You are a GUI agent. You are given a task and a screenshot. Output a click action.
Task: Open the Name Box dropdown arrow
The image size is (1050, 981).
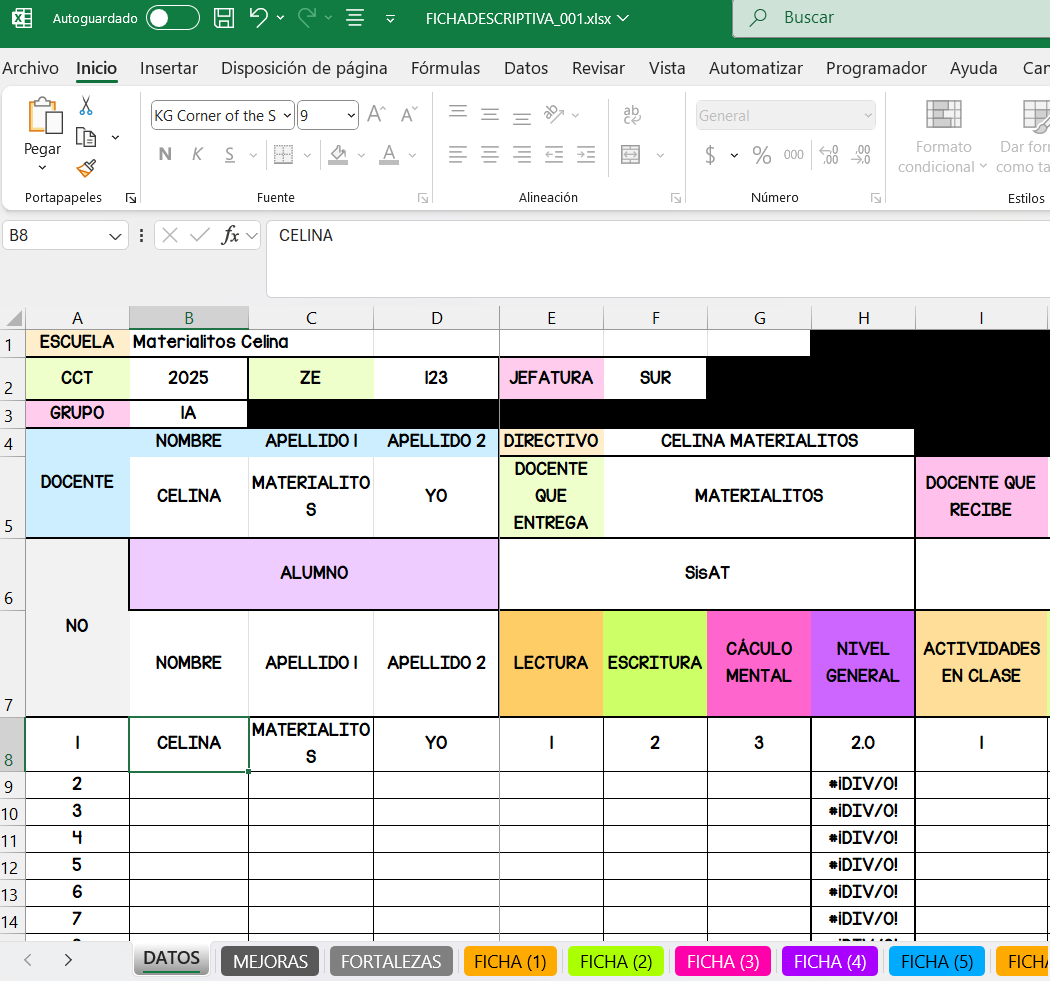pyautogui.click(x=115, y=236)
